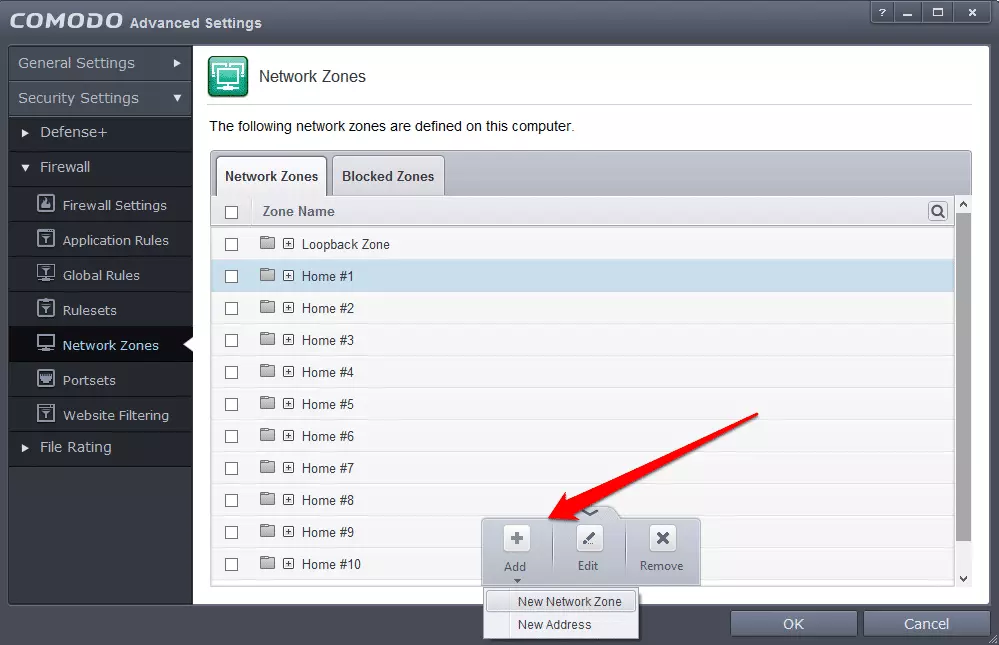
Task: Check the Loopback Zone checkbox
Action: pyautogui.click(x=231, y=244)
